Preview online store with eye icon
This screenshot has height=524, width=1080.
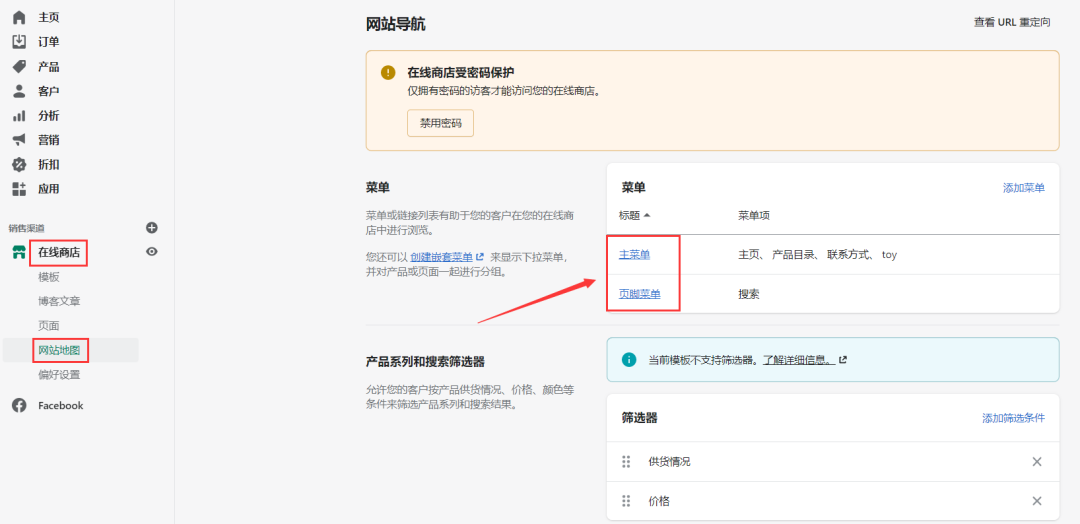tap(152, 252)
